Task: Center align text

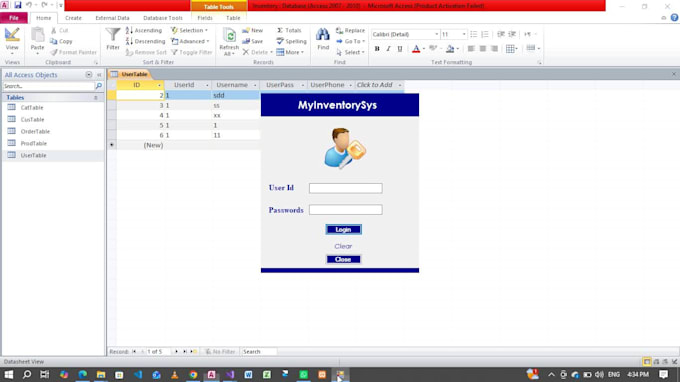Action: click(x=483, y=49)
